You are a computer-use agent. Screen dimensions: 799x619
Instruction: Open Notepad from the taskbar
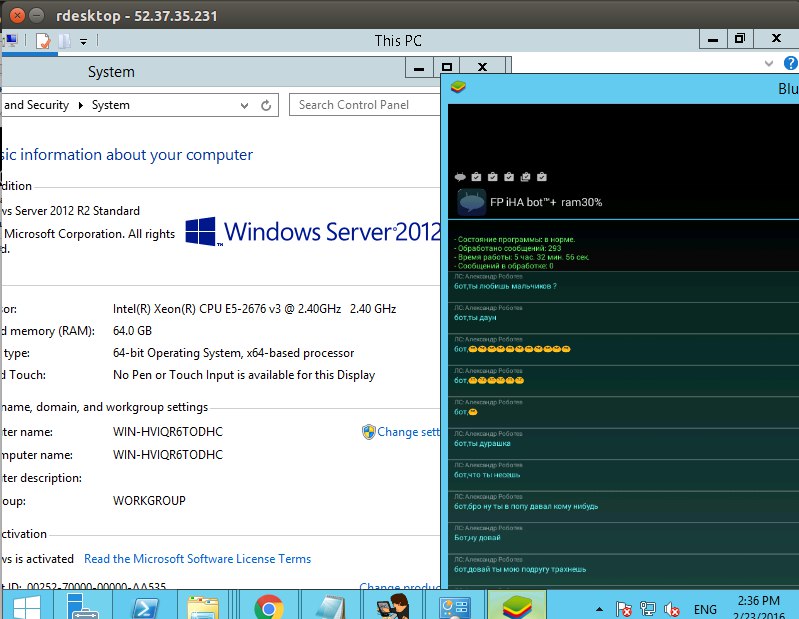pos(330,608)
